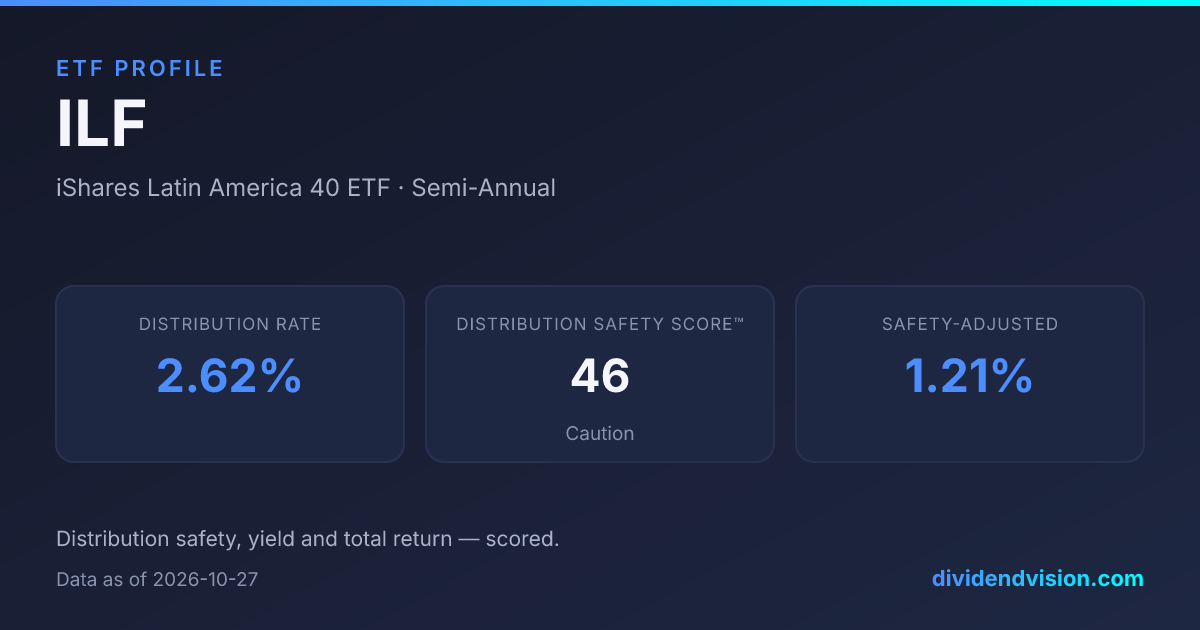Click the Data as of 2026-10-27 text

click(158, 579)
